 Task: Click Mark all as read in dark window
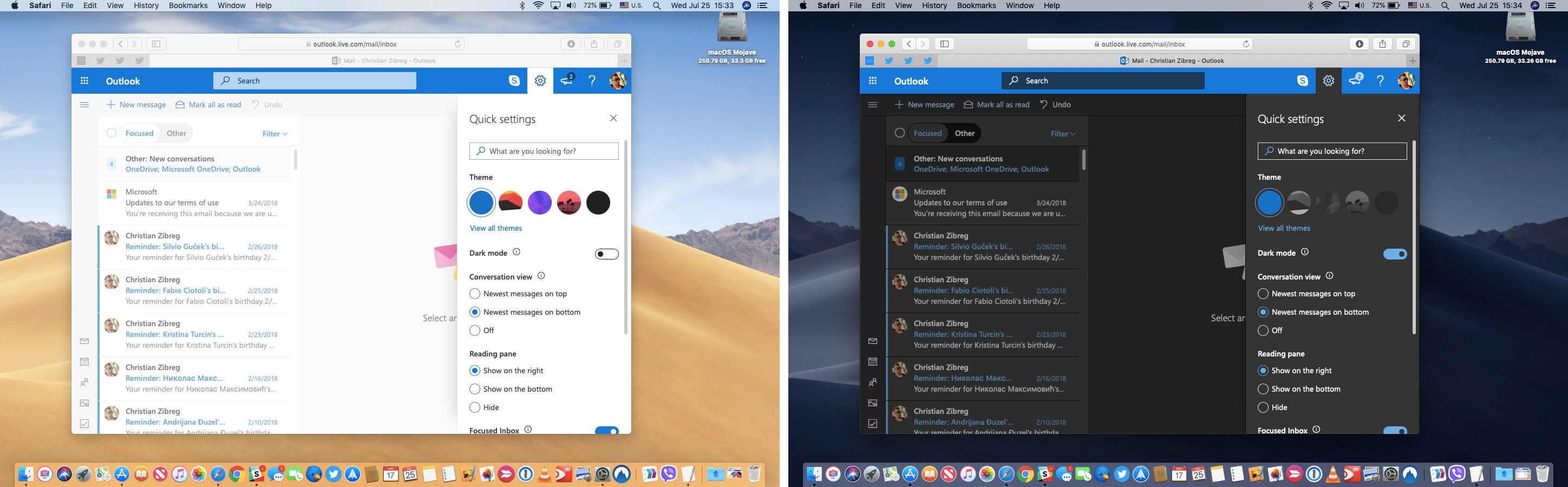coord(997,105)
